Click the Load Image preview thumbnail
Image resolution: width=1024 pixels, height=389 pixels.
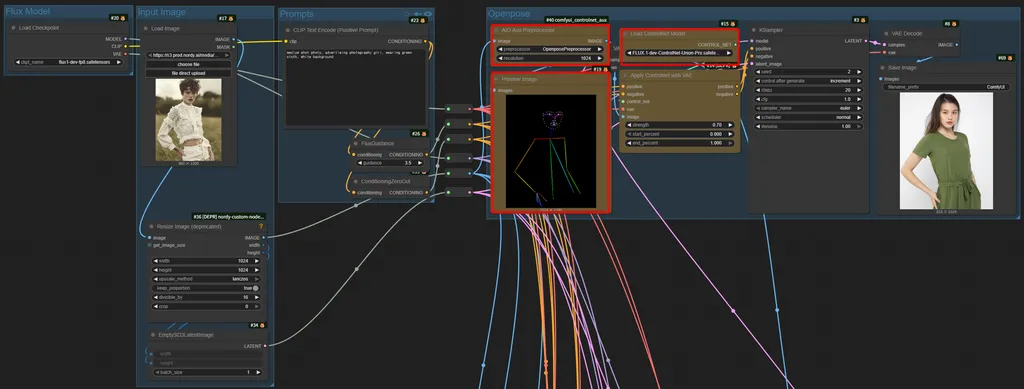189,120
